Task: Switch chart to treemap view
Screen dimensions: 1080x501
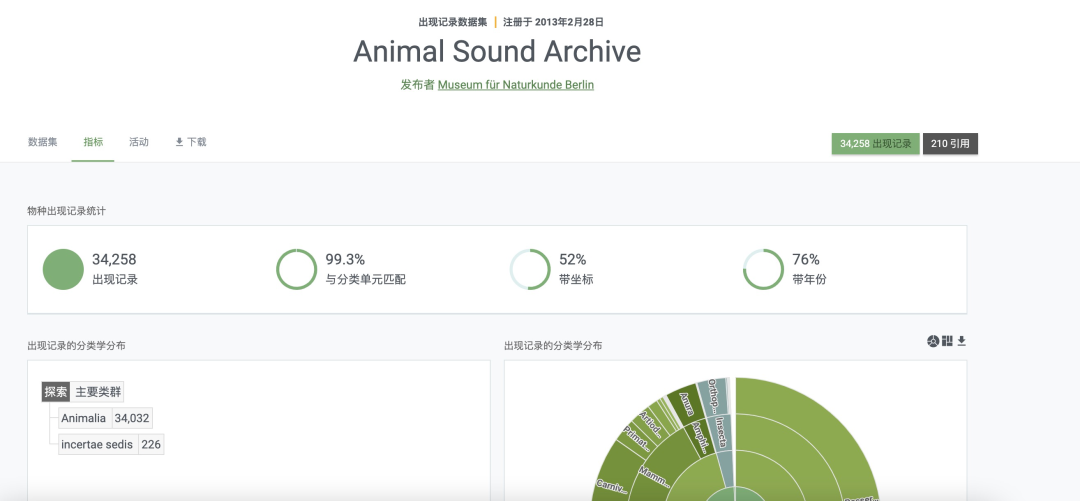Action: point(947,342)
